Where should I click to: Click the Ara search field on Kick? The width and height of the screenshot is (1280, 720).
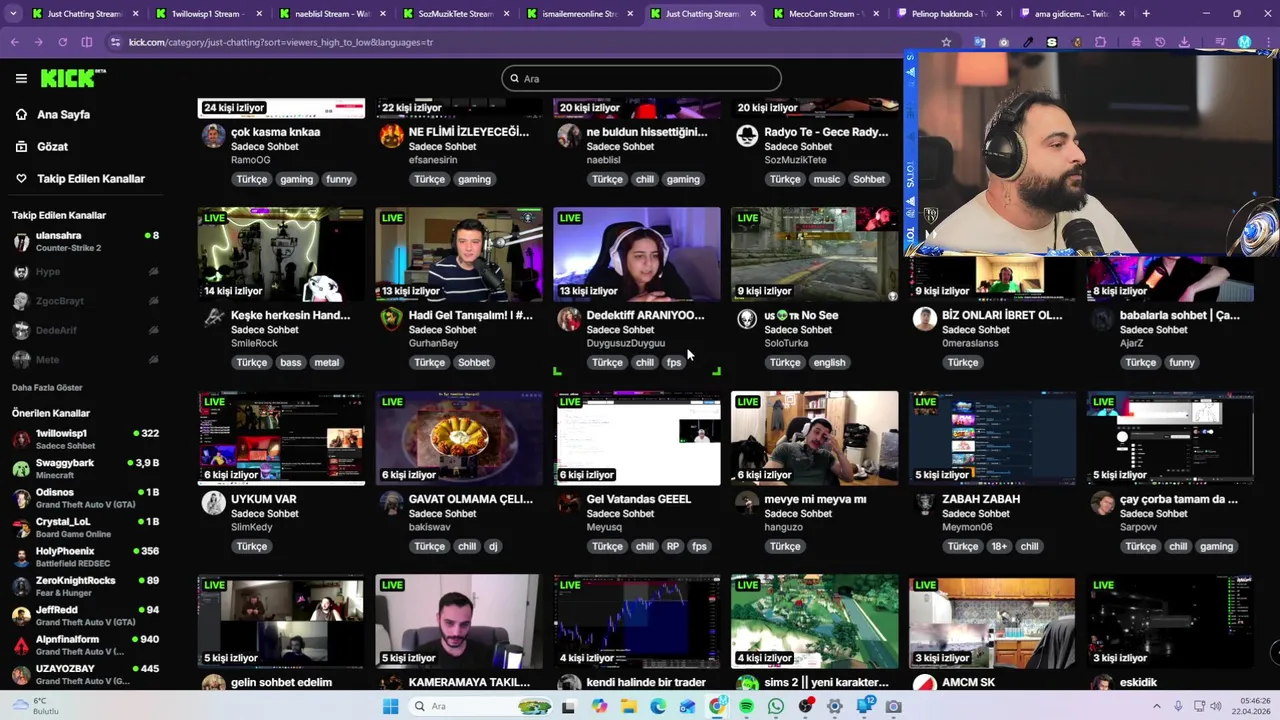tap(641, 78)
